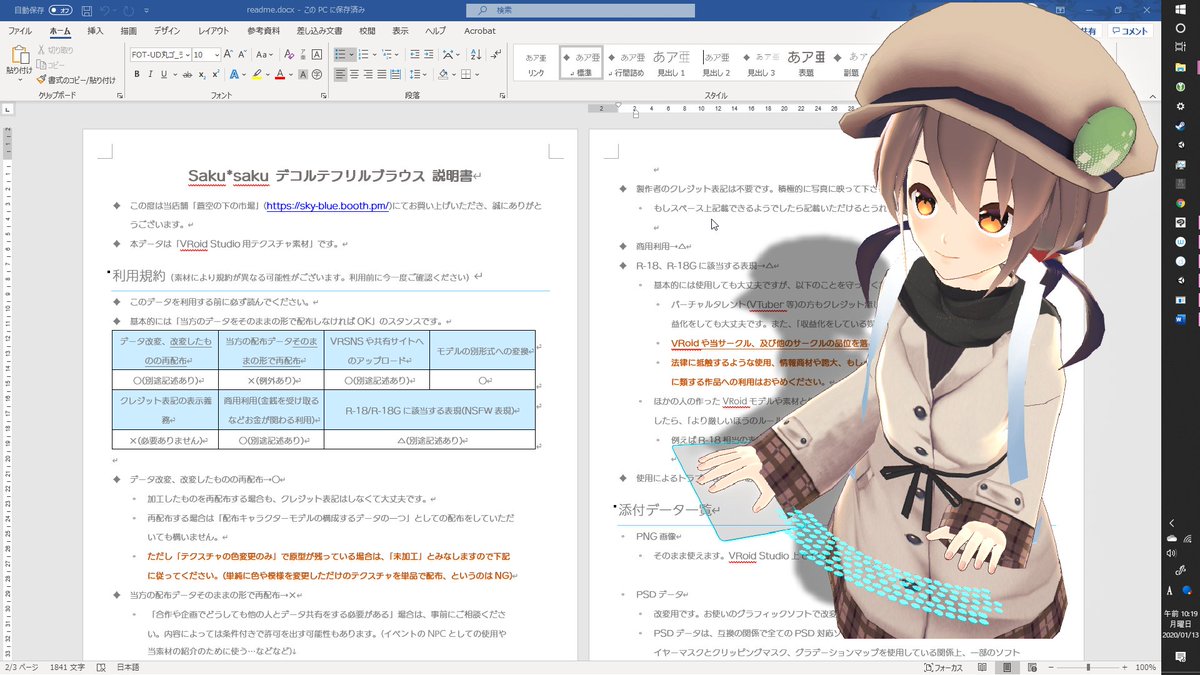The image size is (1200, 675).
Task: Toggle Bold formatting
Action: (137, 75)
